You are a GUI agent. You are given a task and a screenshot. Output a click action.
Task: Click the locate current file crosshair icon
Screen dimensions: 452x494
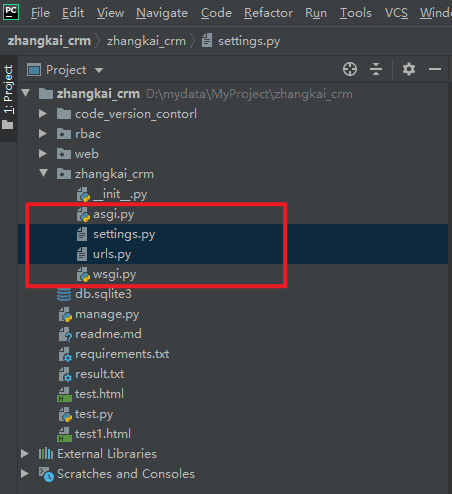[x=350, y=69]
